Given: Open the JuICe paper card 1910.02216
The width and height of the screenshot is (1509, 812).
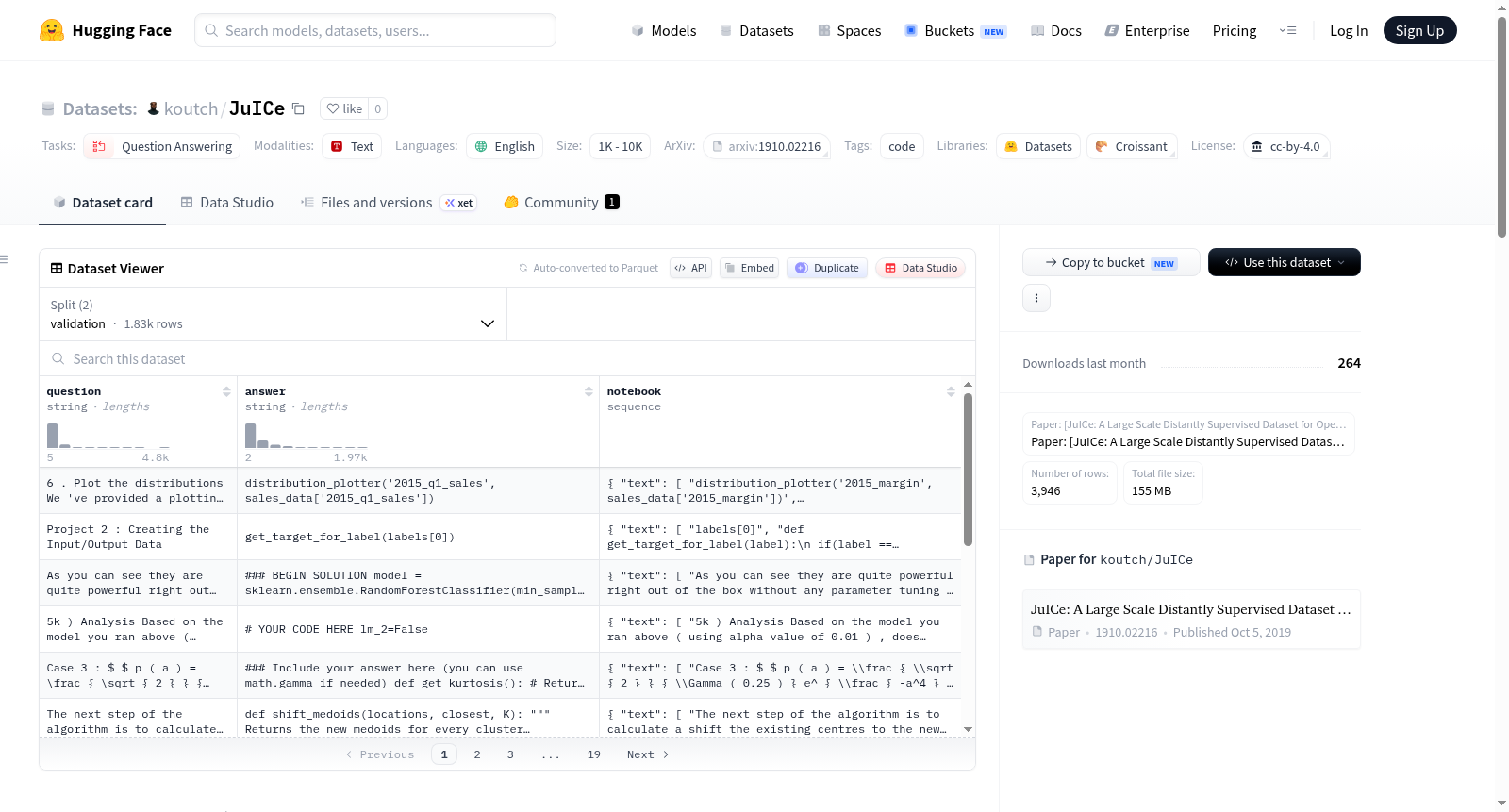Looking at the screenshot, I should pos(1191,620).
